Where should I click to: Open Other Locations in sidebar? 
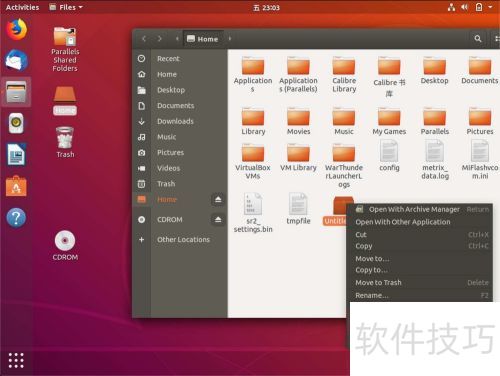[x=180, y=239]
